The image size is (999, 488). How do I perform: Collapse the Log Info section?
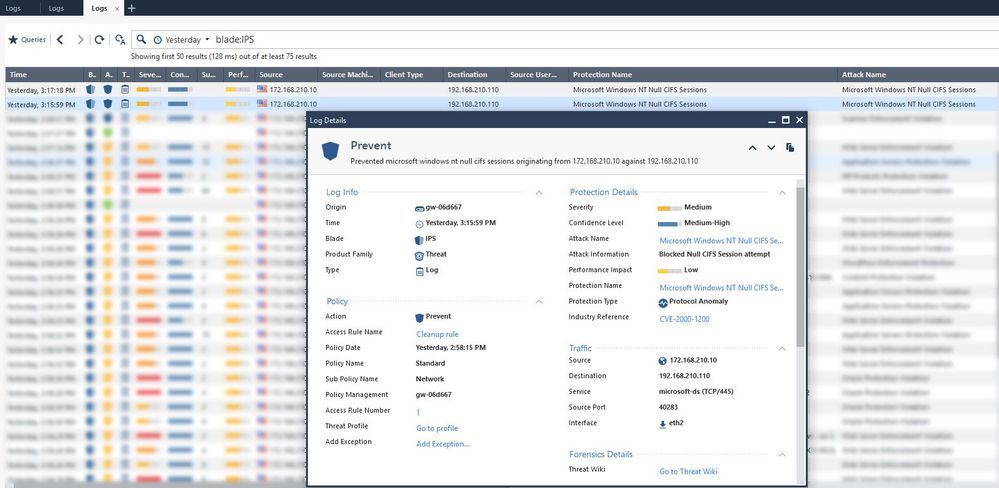pos(539,192)
